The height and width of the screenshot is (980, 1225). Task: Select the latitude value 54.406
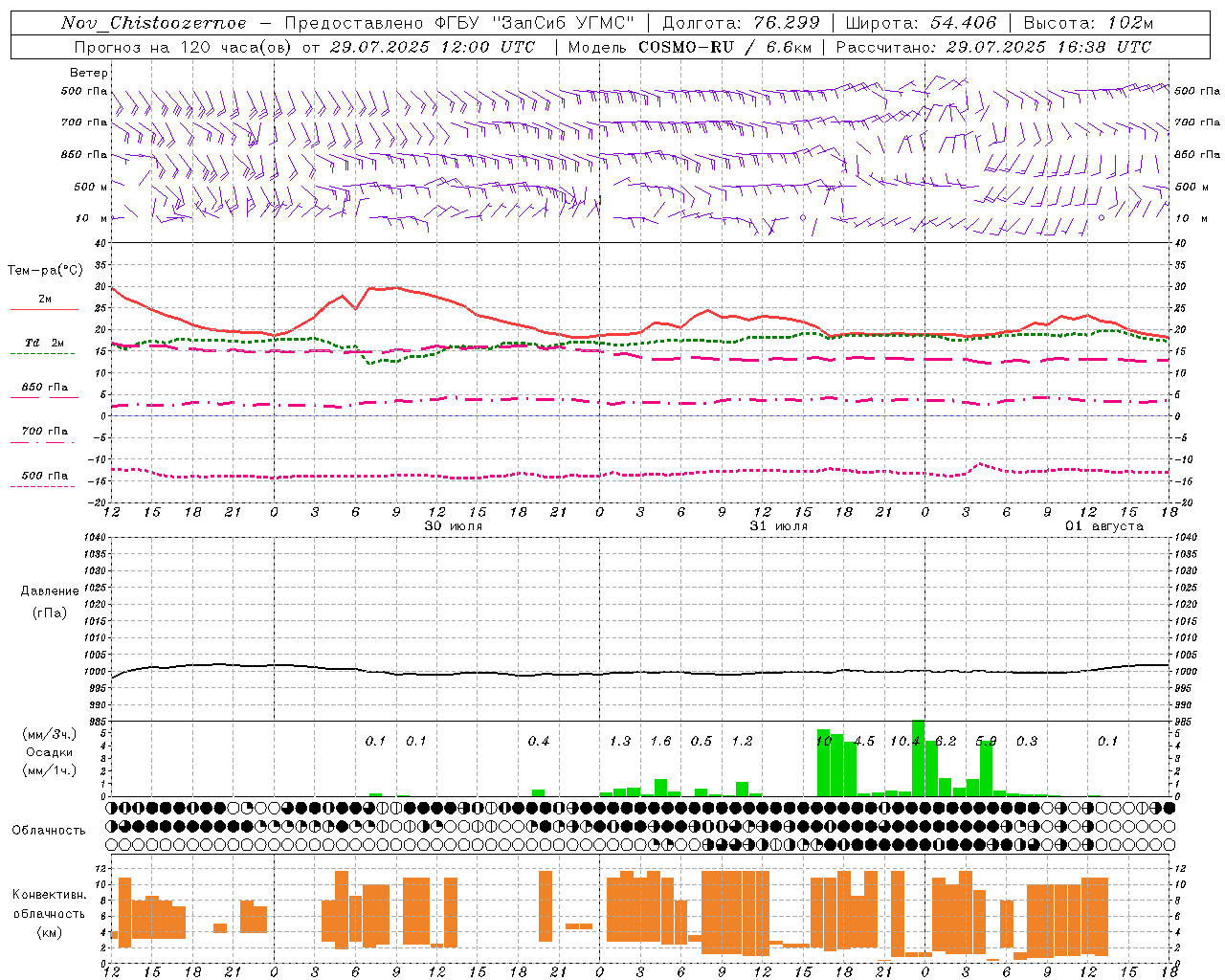click(x=965, y=23)
